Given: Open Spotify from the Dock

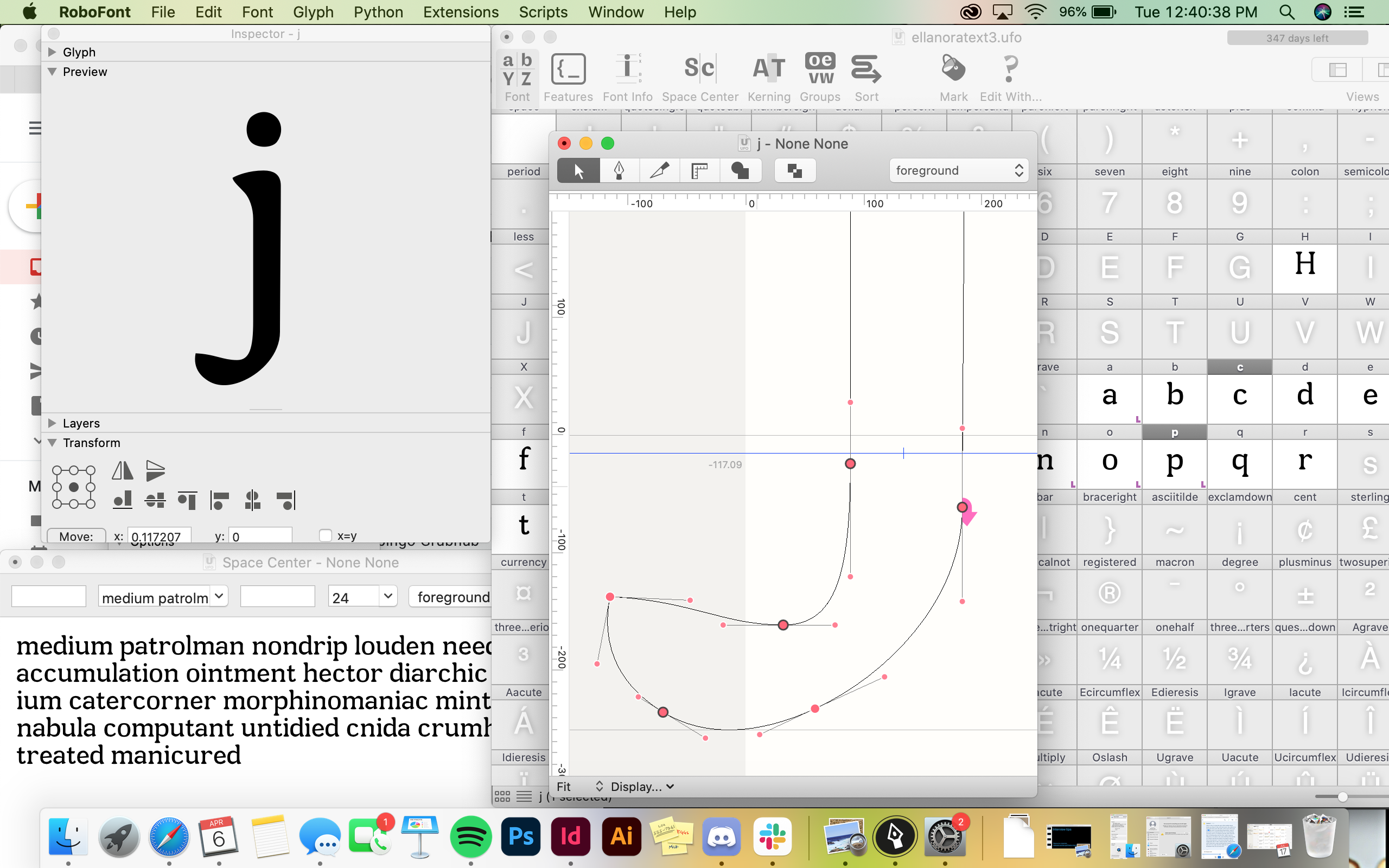Looking at the screenshot, I should 470,837.
